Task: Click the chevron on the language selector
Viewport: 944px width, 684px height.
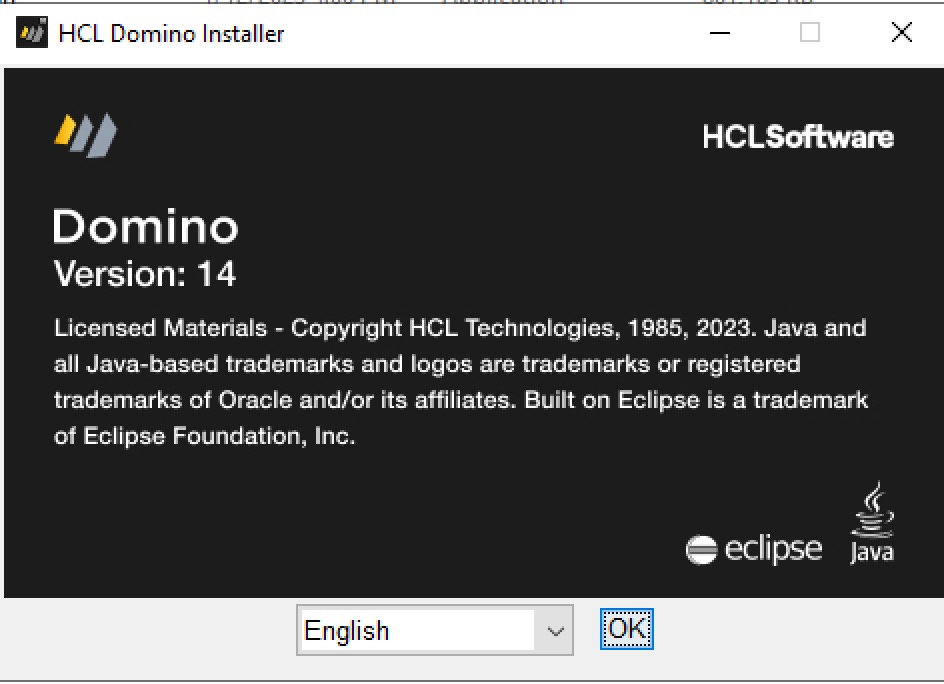Action: [x=556, y=630]
